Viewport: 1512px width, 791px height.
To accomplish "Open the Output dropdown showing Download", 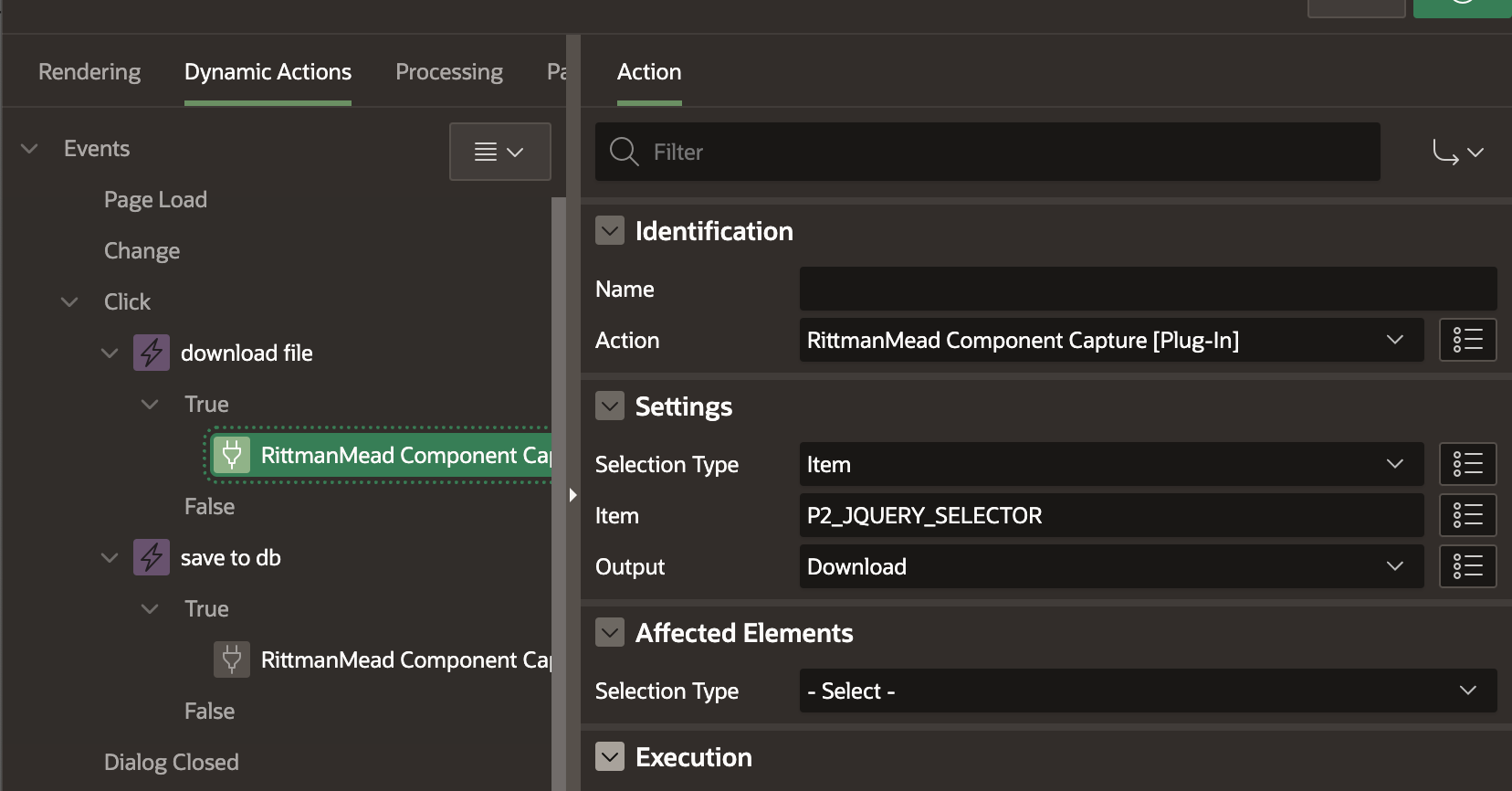I will 1112,566.
